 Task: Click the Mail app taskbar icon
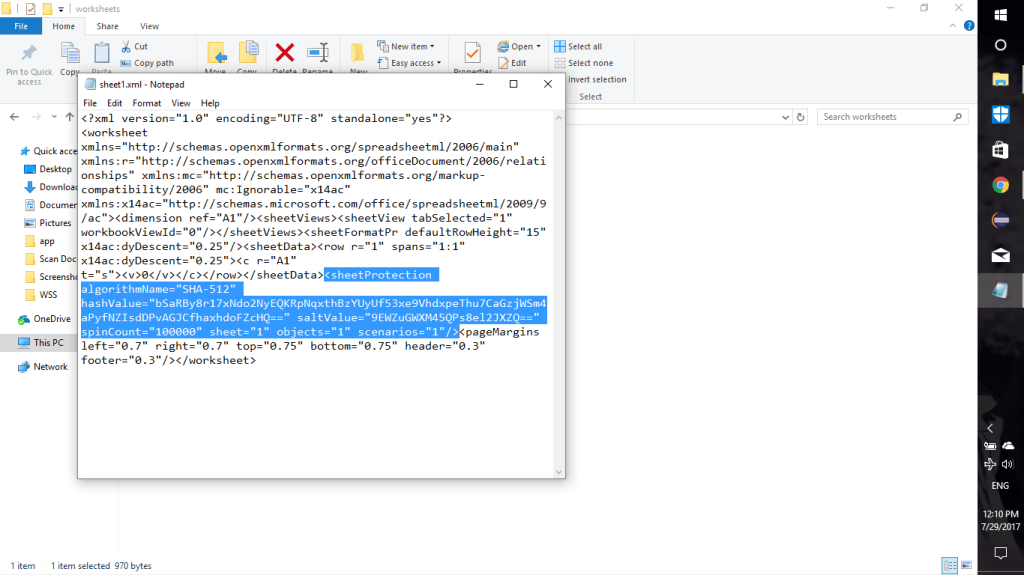pos(1000,255)
